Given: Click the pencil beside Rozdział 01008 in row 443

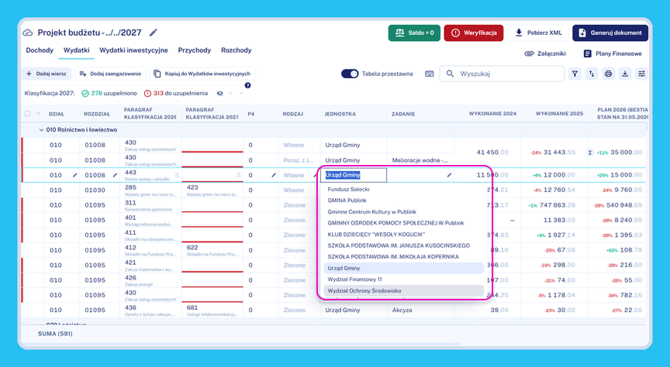Looking at the screenshot, I should coord(115,175).
